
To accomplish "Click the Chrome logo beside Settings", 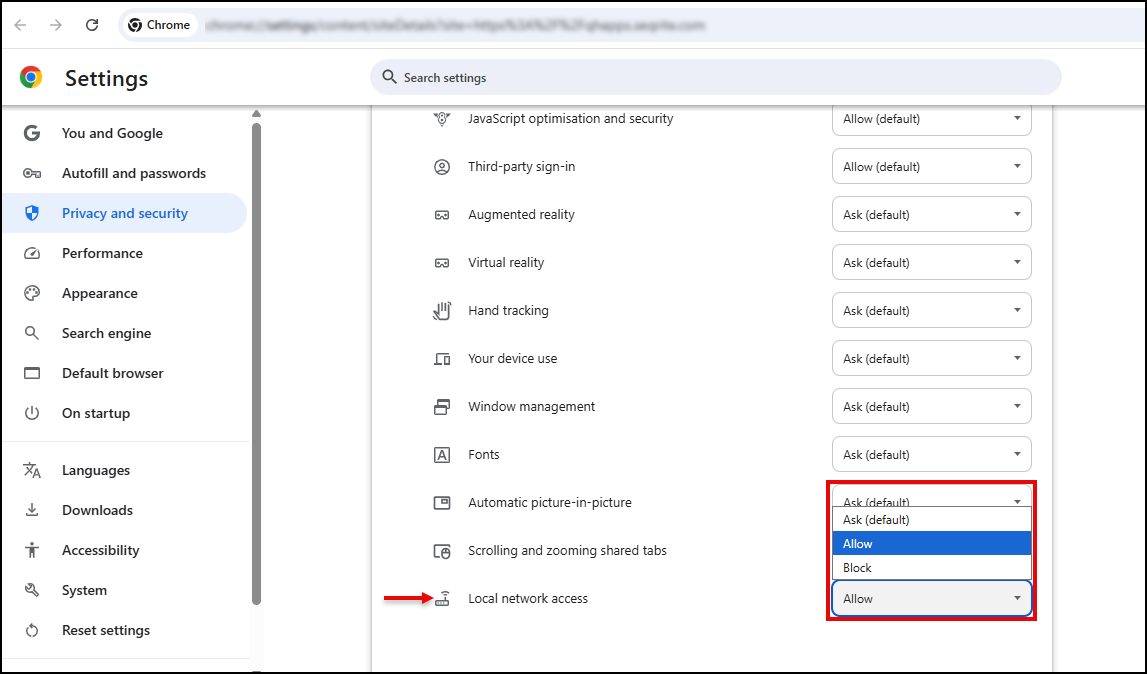I will (31, 78).
